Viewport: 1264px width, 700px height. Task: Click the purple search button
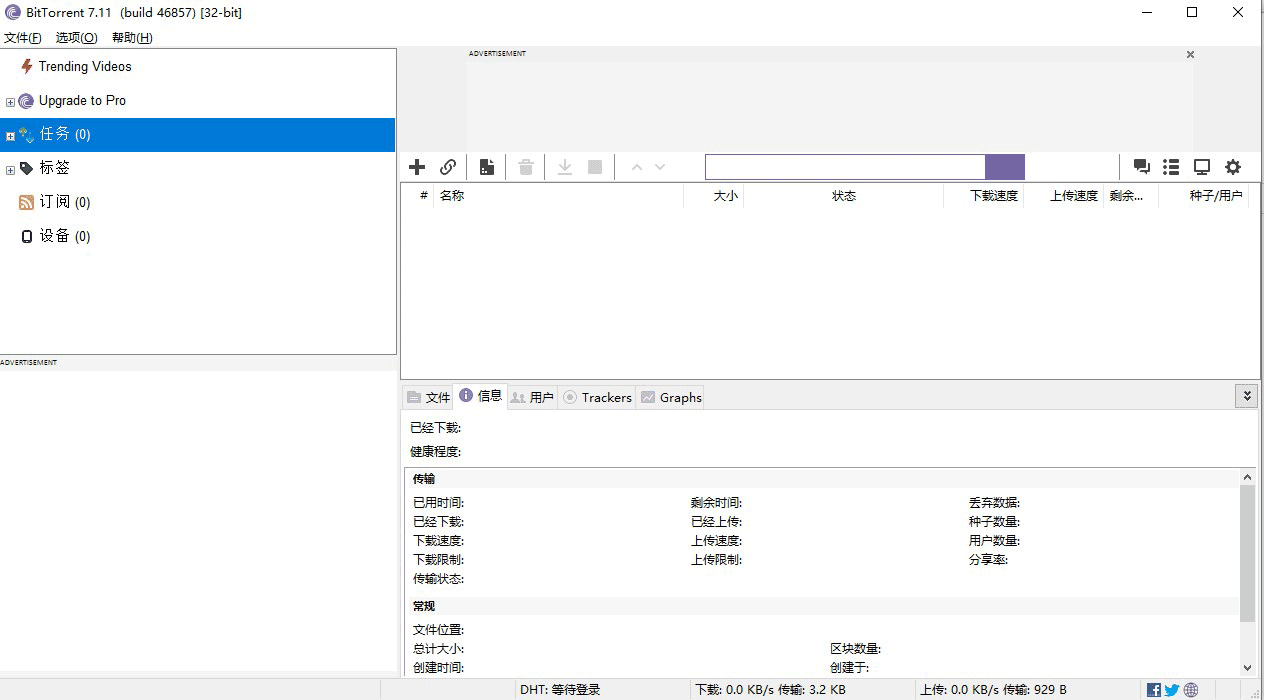coord(1004,167)
